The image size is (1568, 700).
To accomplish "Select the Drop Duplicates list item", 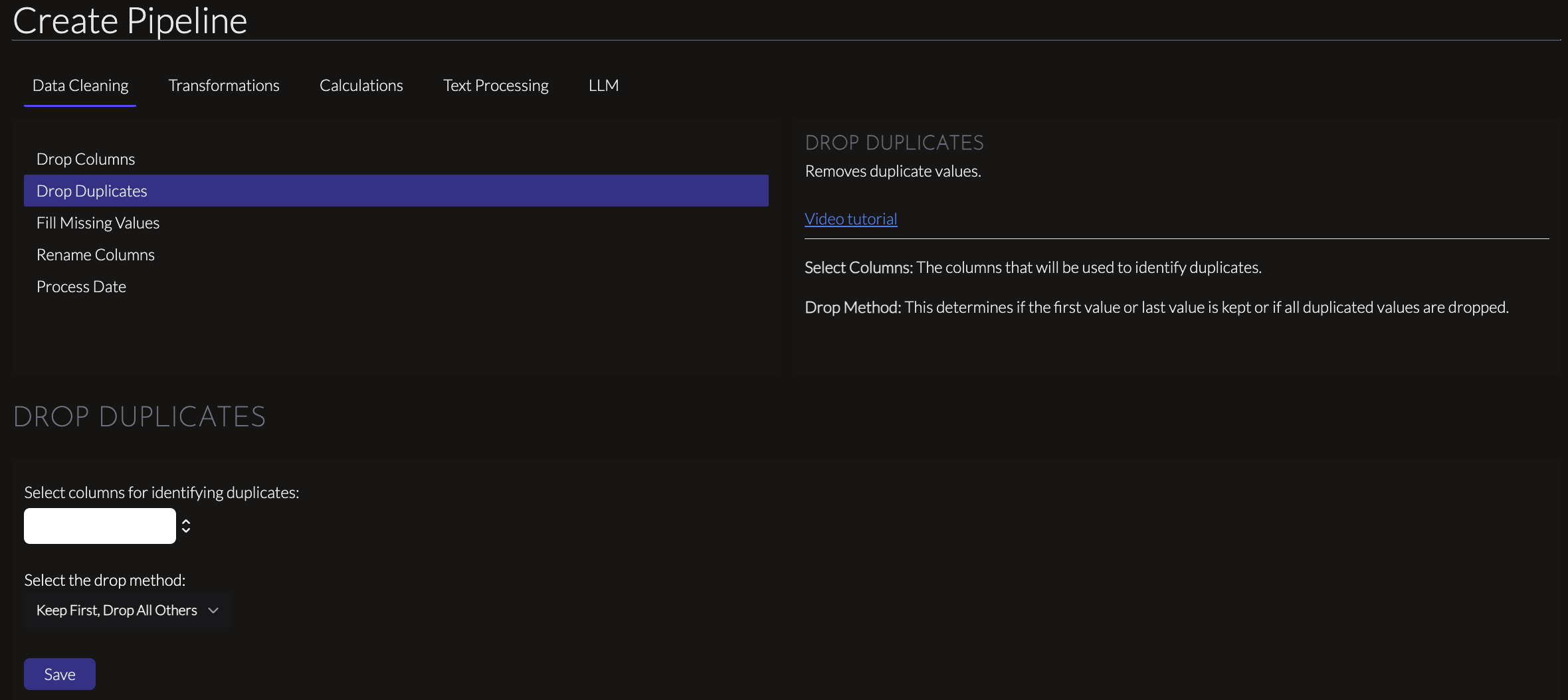I will (x=396, y=191).
